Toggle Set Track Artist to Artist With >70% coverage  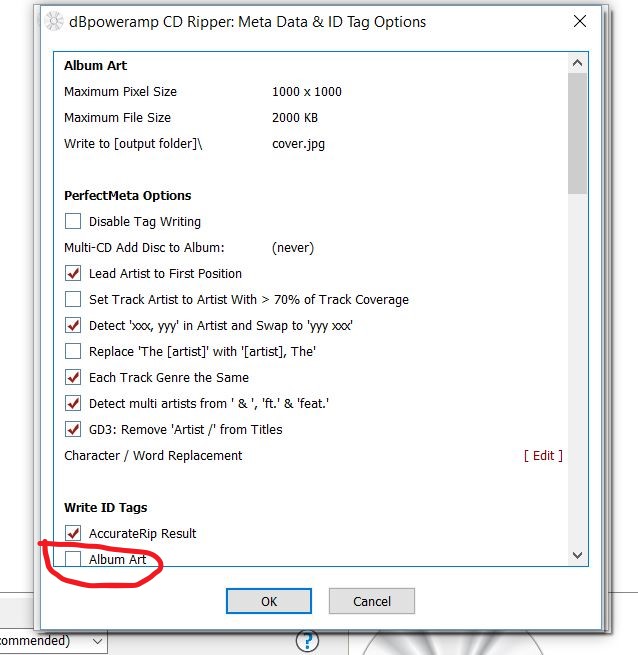pos(73,300)
